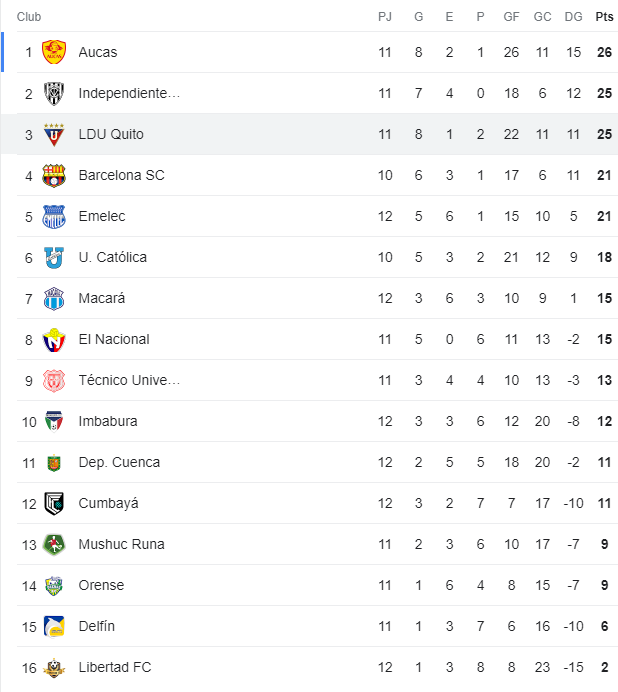The image size is (618, 692).
Task: Click the U. Católica crest icon
Action: tap(54, 257)
